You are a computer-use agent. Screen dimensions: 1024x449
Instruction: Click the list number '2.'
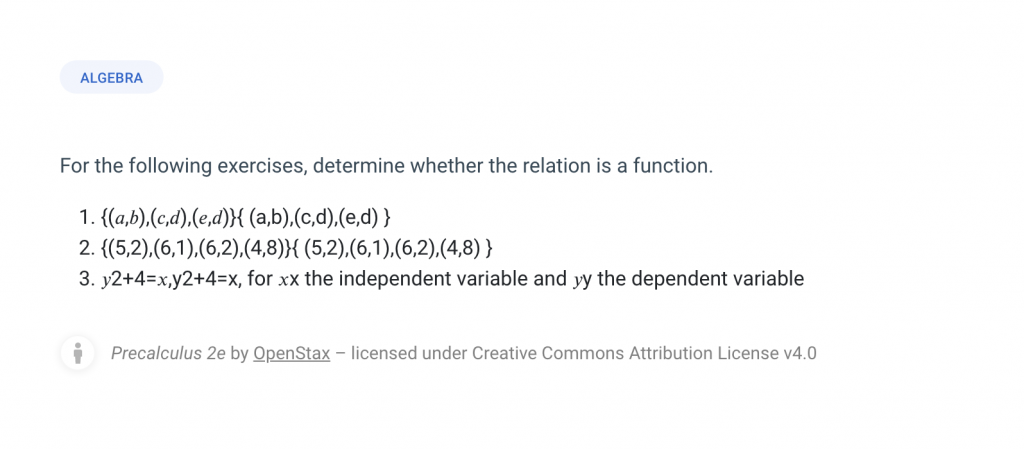pos(87,249)
